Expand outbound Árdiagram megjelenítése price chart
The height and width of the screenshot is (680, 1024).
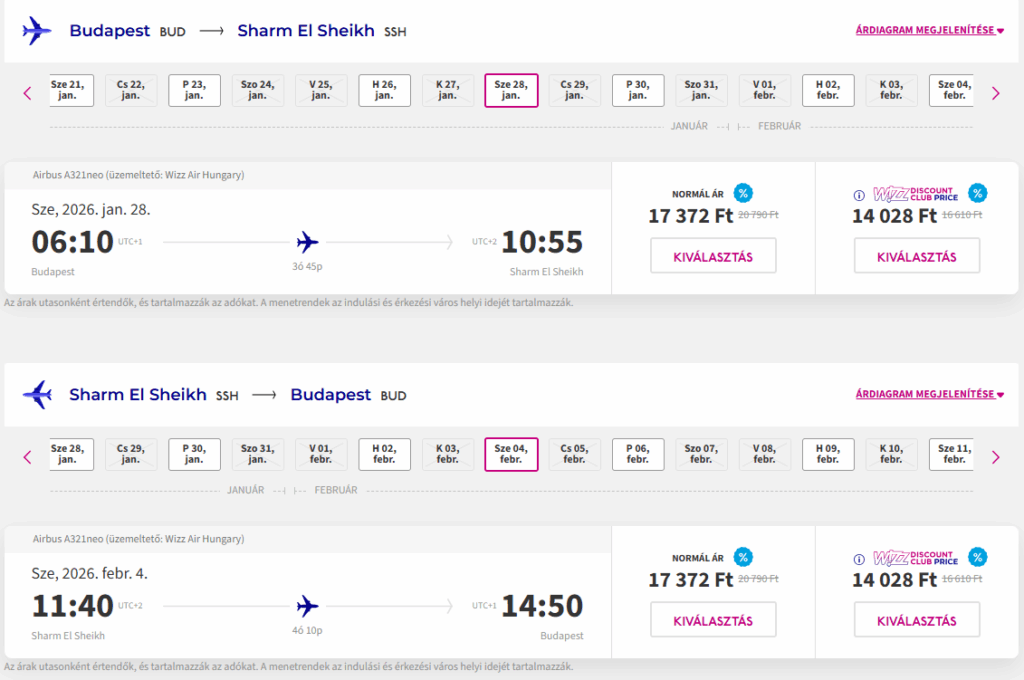click(x=929, y=30)
